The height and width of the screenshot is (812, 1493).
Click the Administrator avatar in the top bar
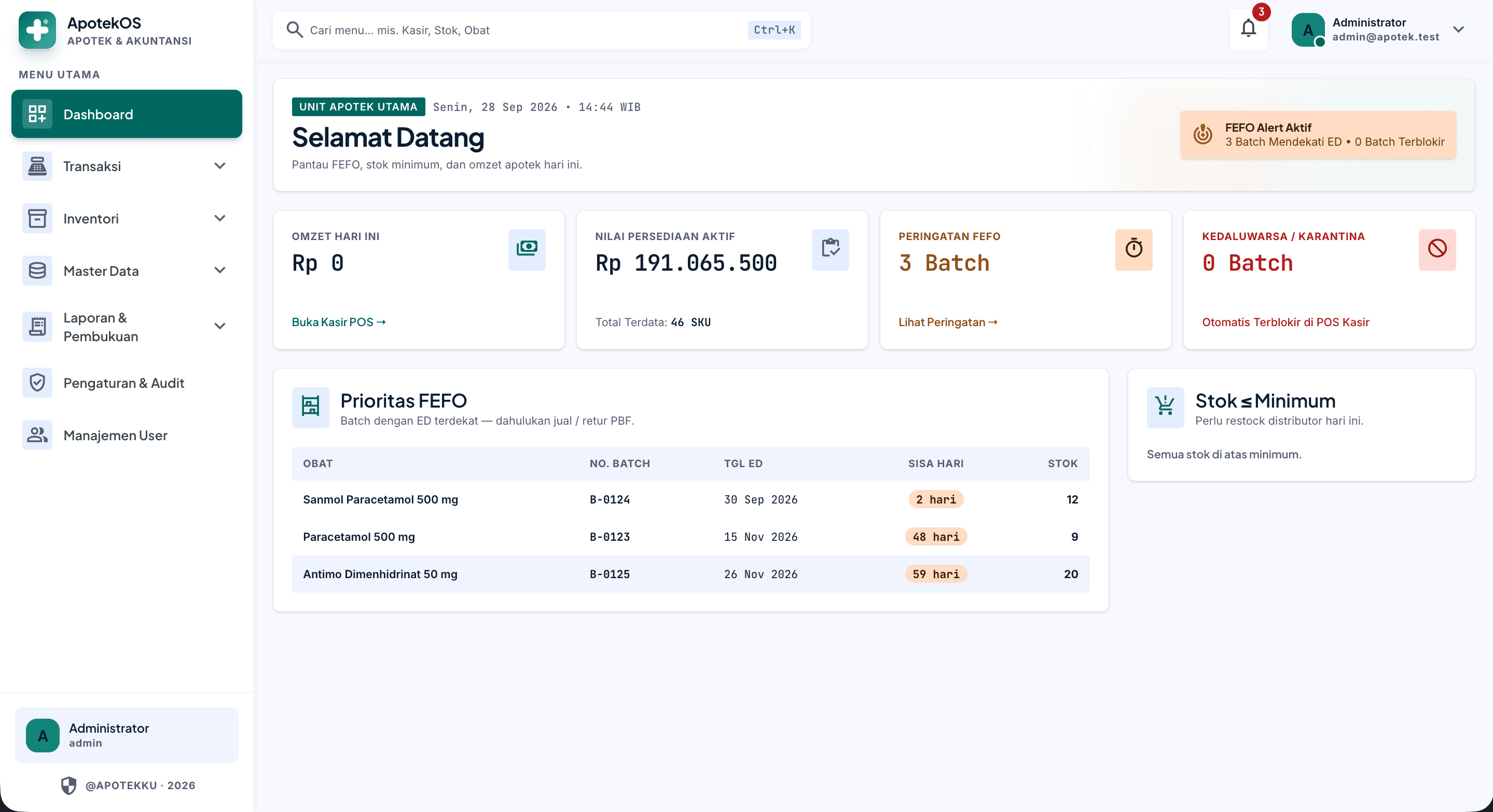(1308, 30)
